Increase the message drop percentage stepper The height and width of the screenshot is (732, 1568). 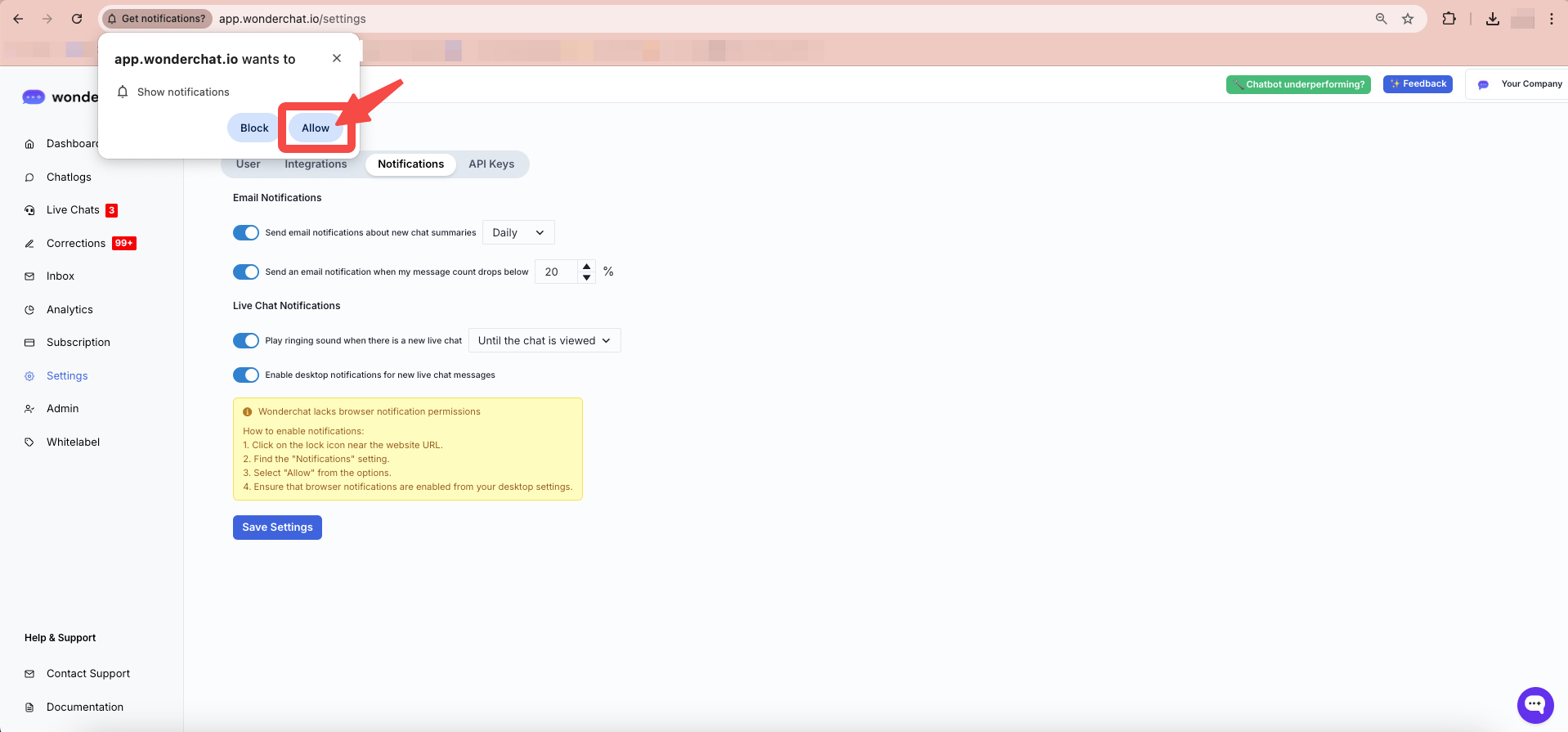point(586,267)
